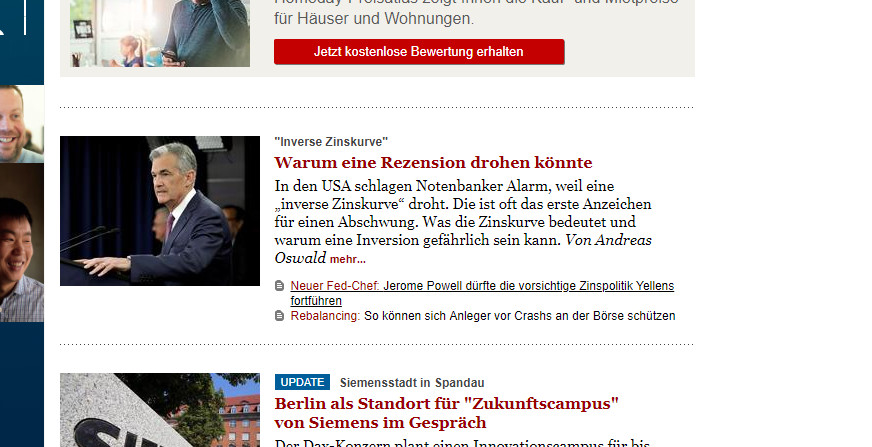Click the document icon beside Neuer Fed-Chef

coord(280,286)
